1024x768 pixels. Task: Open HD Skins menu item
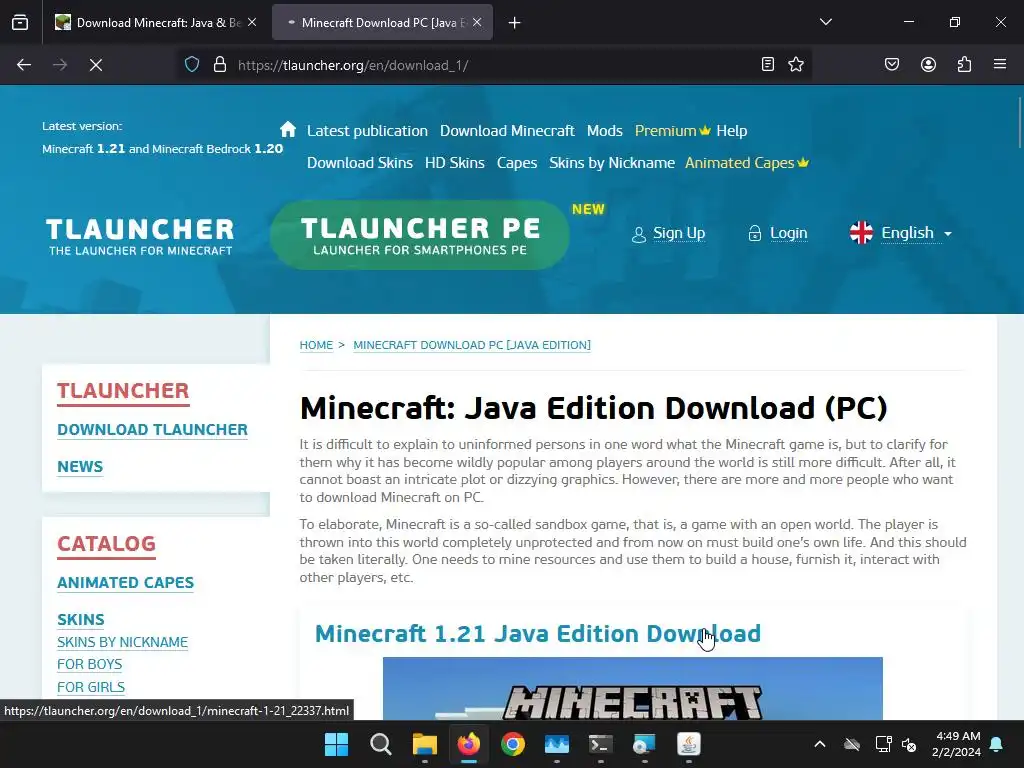pos(455,163)
